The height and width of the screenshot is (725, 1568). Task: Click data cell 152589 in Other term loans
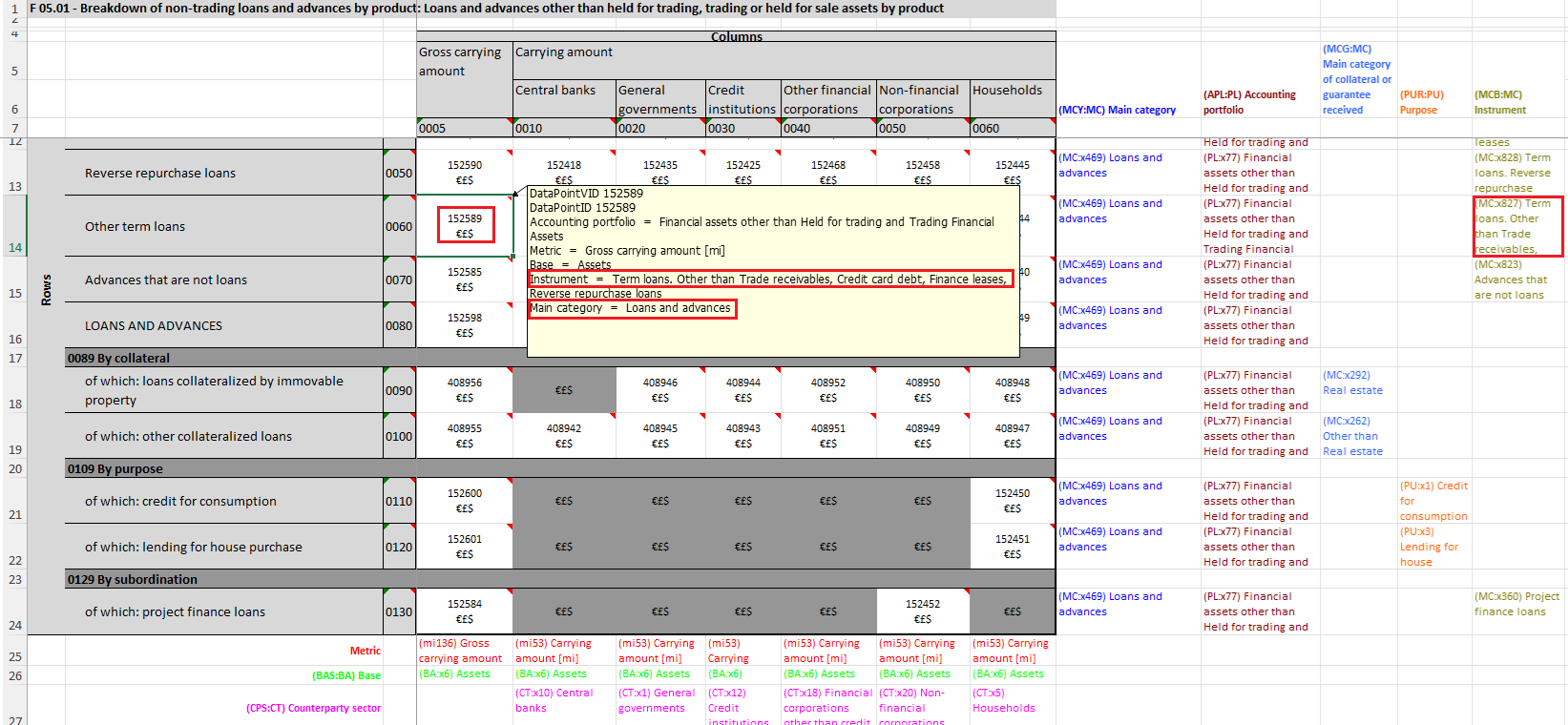[465, 226]
